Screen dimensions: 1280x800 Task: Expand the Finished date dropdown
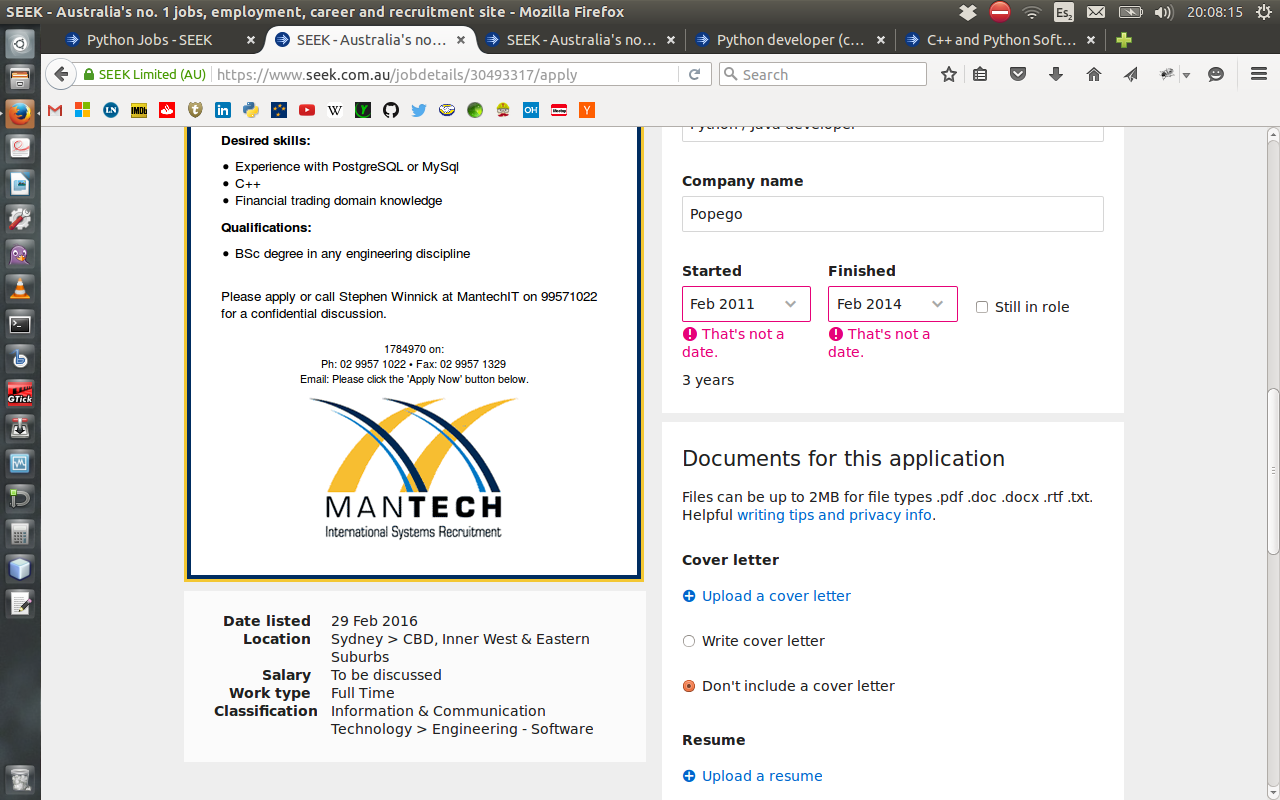point(892,304)
